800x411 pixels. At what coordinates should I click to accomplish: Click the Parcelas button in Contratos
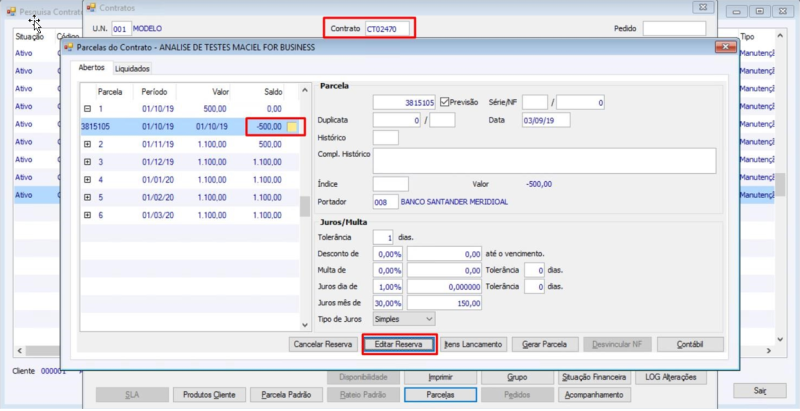(440, 395)
